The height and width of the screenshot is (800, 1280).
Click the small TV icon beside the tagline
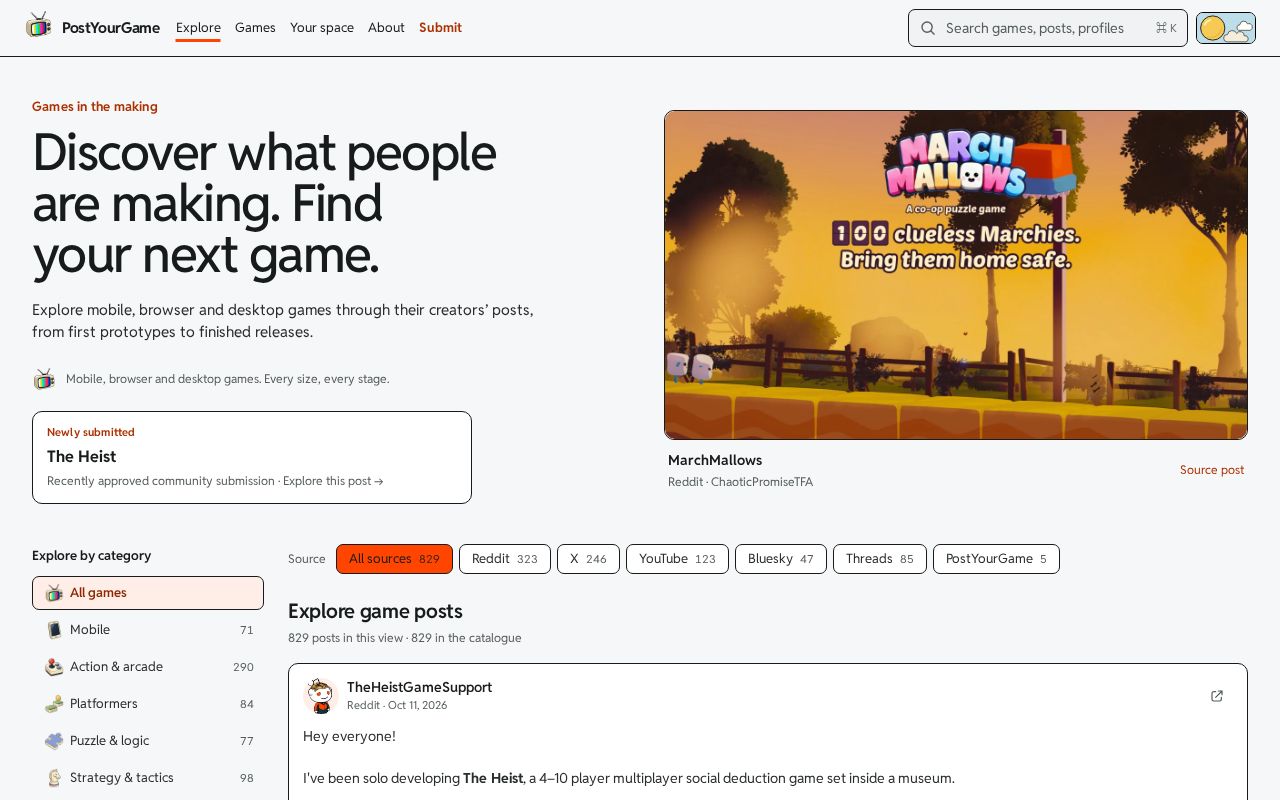click(x=44, y=379)
